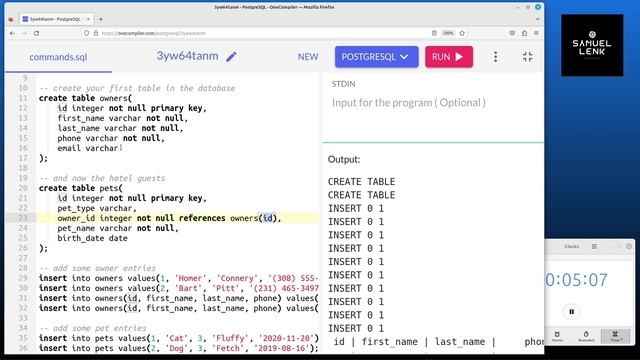Screen dimensions: 640x360
Task: Toggle reader view in the address bar
Action: tap(434, 33)
